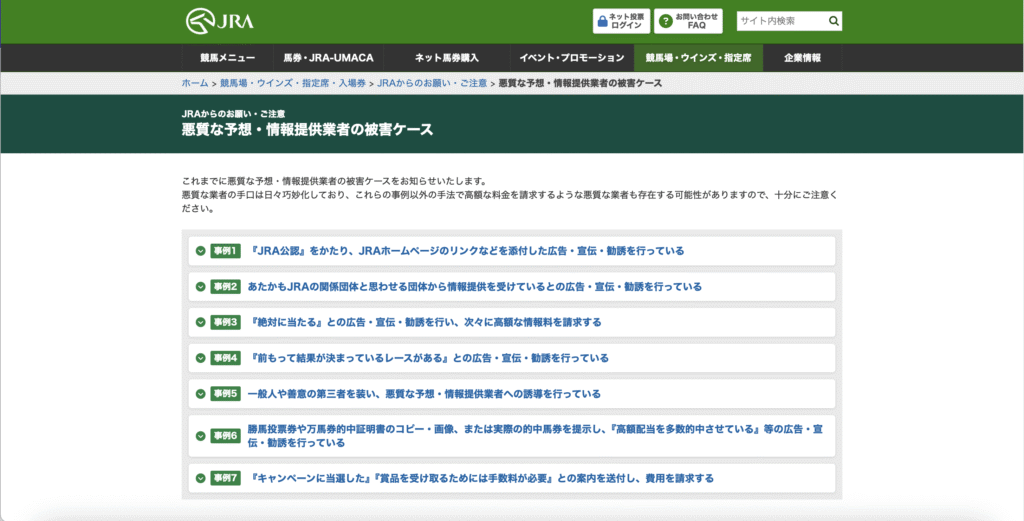1024x521 pixels.
Task: Open case titled 『JRA公認』をかたり
Action: tap(466, 251)
